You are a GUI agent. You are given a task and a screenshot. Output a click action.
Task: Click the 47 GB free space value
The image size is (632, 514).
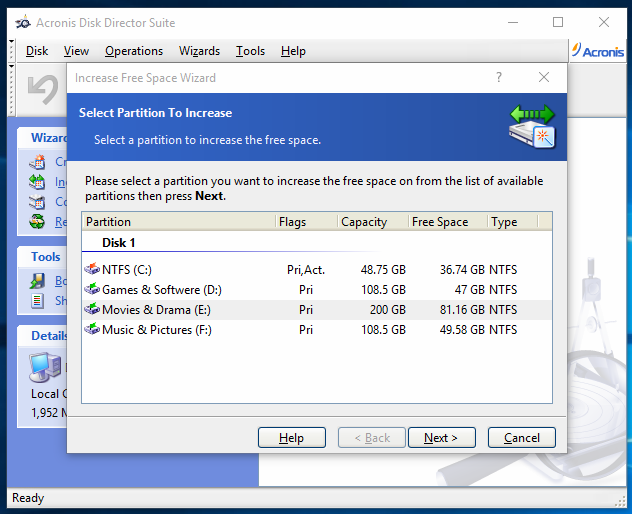[x=470, y=289]
